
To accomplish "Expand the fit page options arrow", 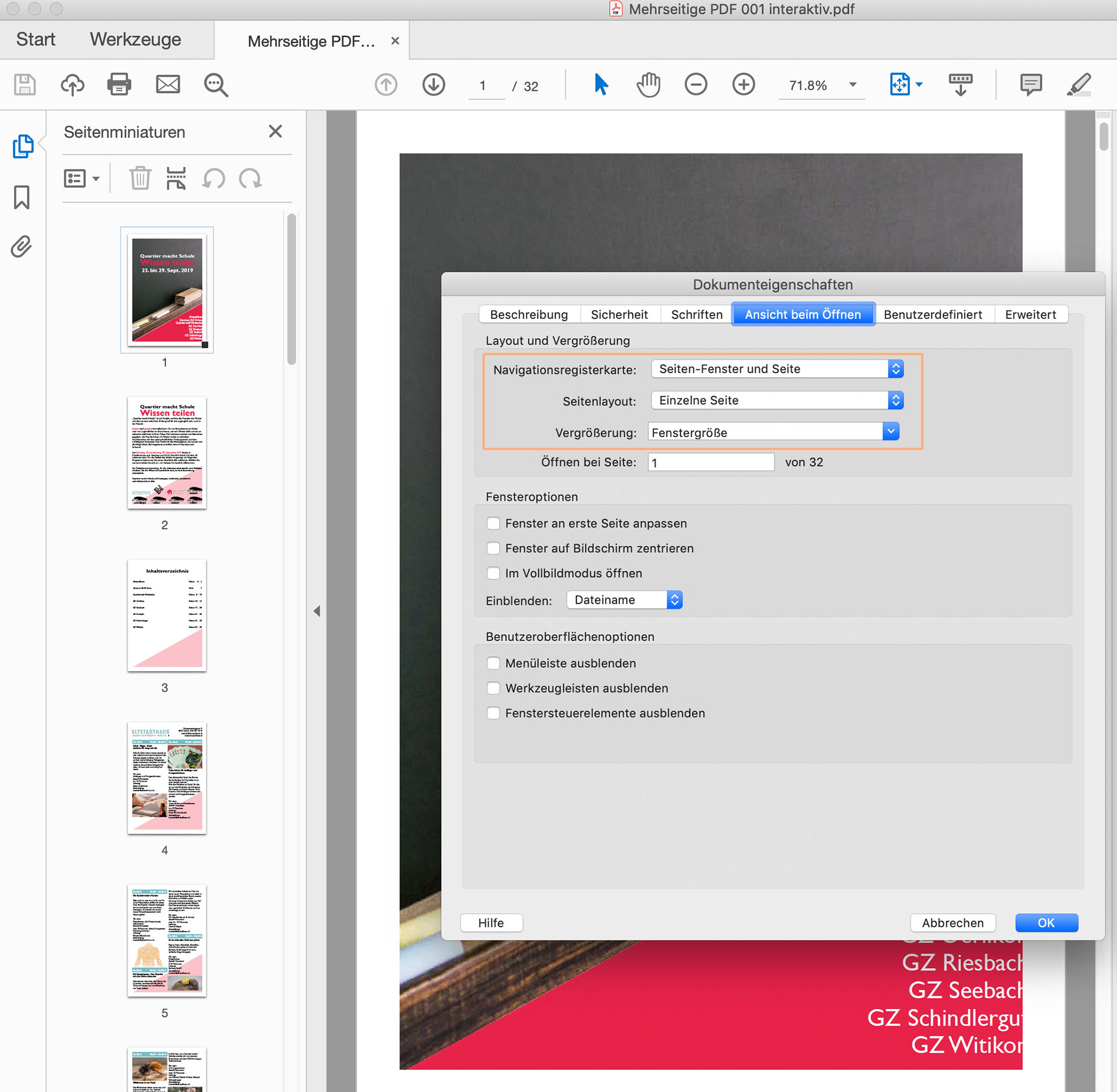I will coord(919,85).
